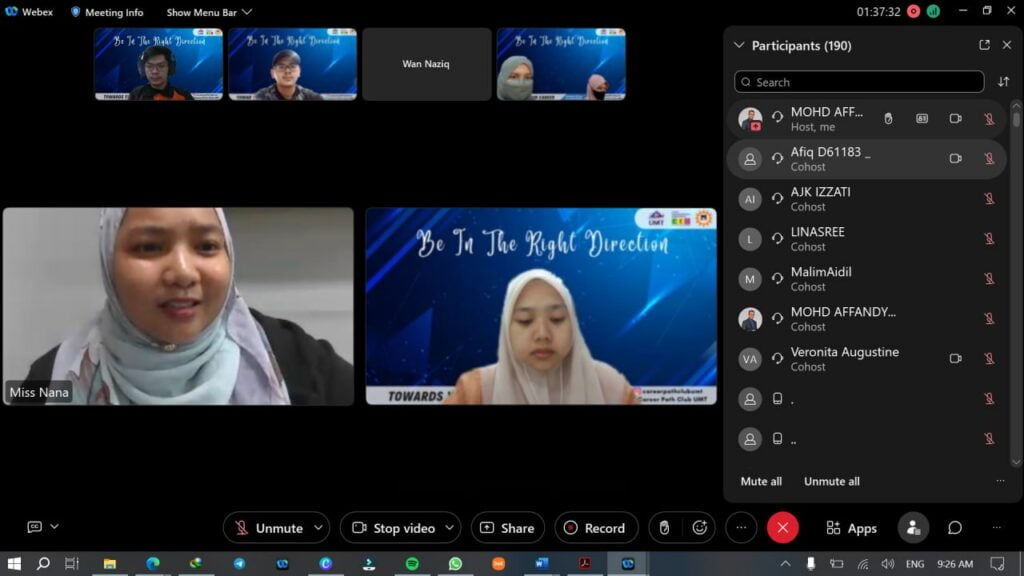The width and height of the screenshot is (1024, 576).
Task: Open the reactions emoji icon
Action: coord(700,528)
